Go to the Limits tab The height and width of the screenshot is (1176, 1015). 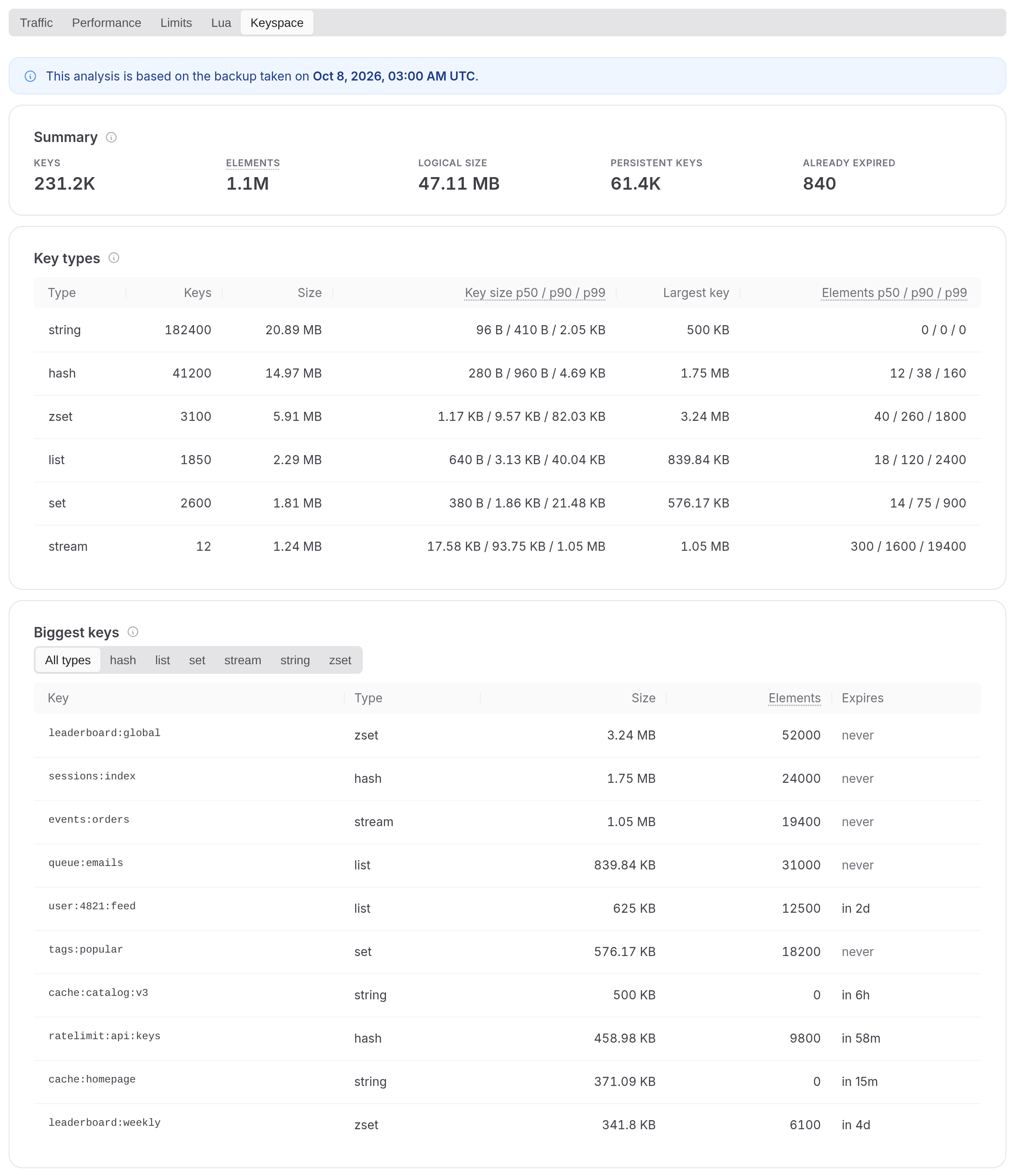click(176, 23)
